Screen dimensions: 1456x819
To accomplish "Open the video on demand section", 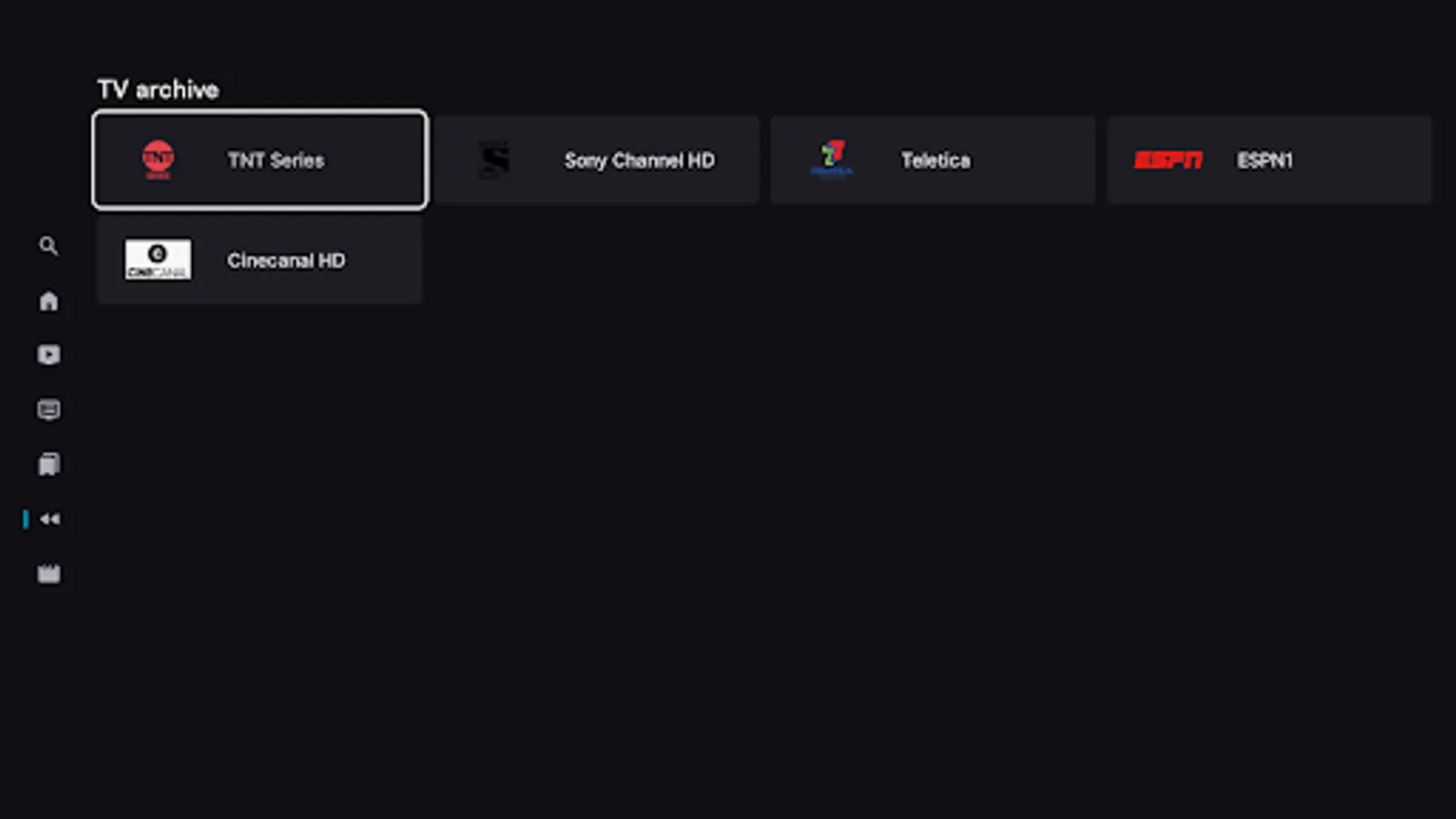I will [48, 355].
